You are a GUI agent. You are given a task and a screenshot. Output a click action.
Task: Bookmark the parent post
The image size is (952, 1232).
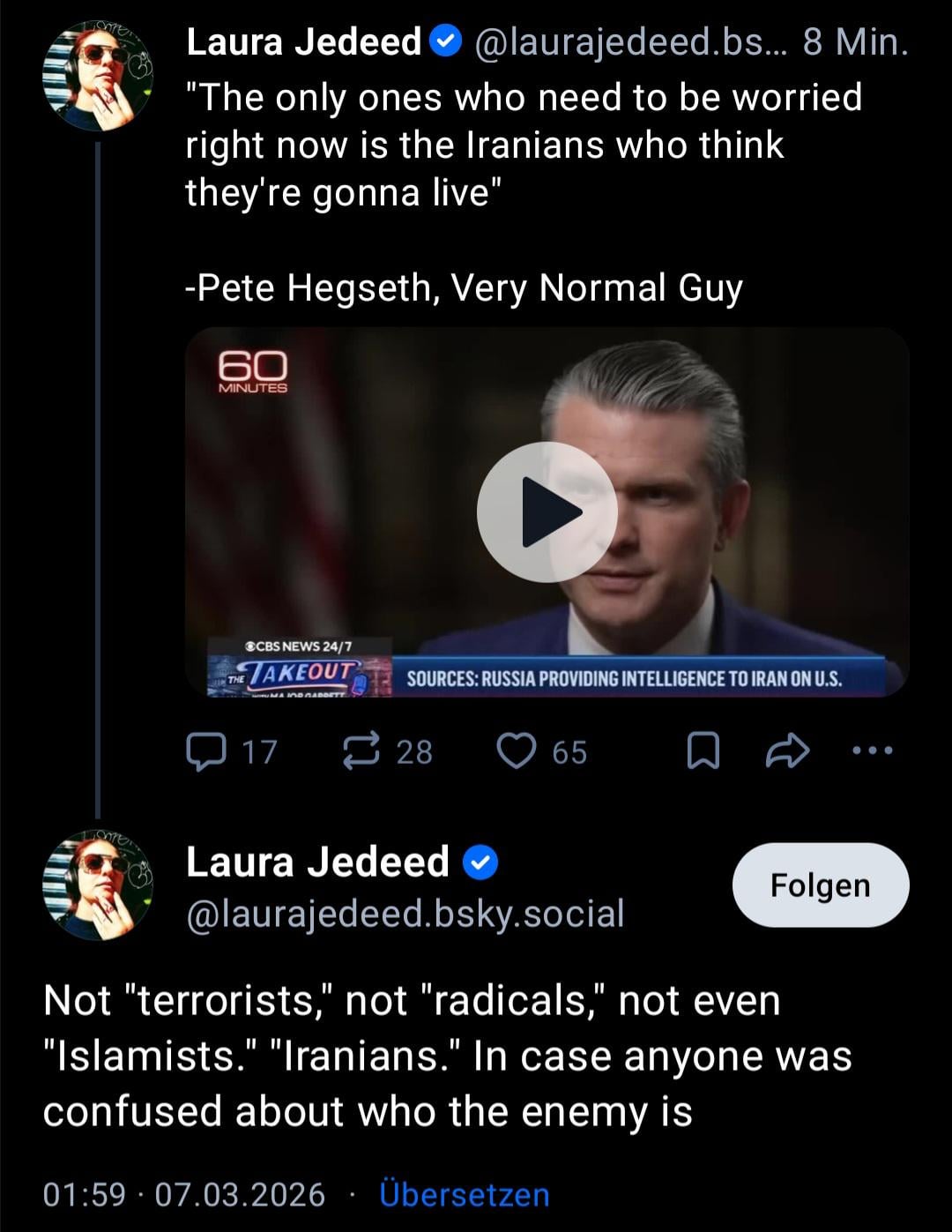coord(703,751)
